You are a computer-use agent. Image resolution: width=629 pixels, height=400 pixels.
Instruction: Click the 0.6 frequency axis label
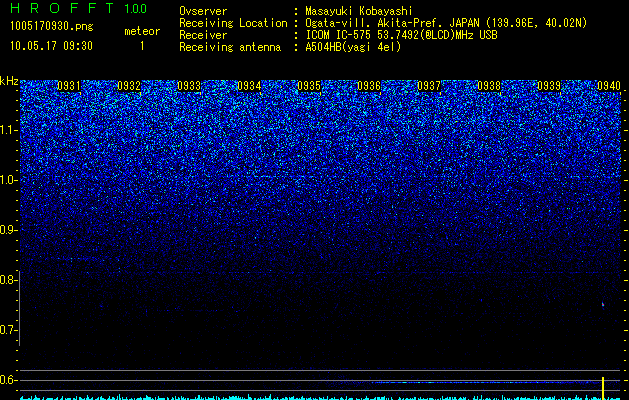point(7,380)
